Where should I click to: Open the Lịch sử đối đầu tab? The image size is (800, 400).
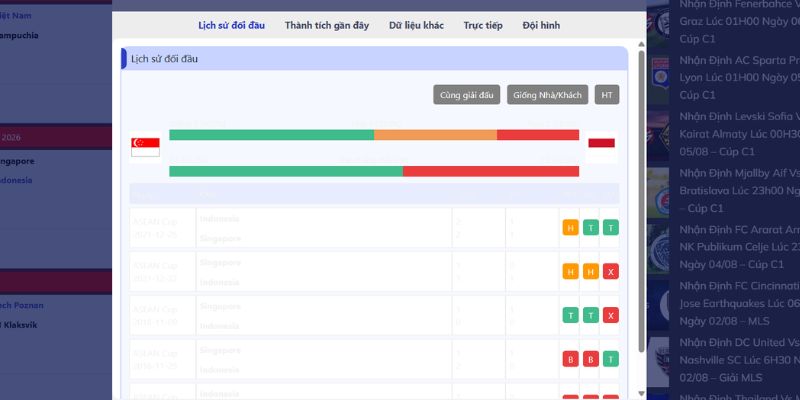pyautogui.click(x=231, y=26)
